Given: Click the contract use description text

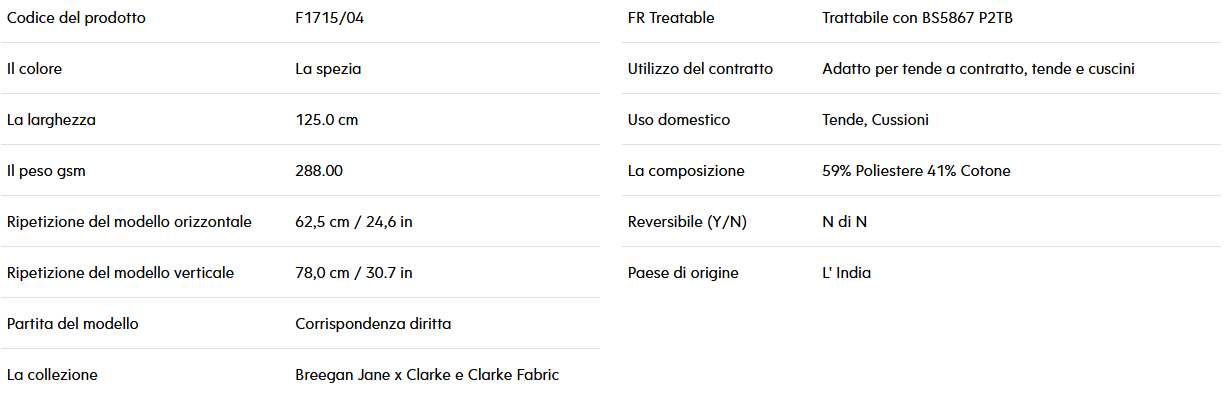Looking at the screenshot, I should coord(978,69).
